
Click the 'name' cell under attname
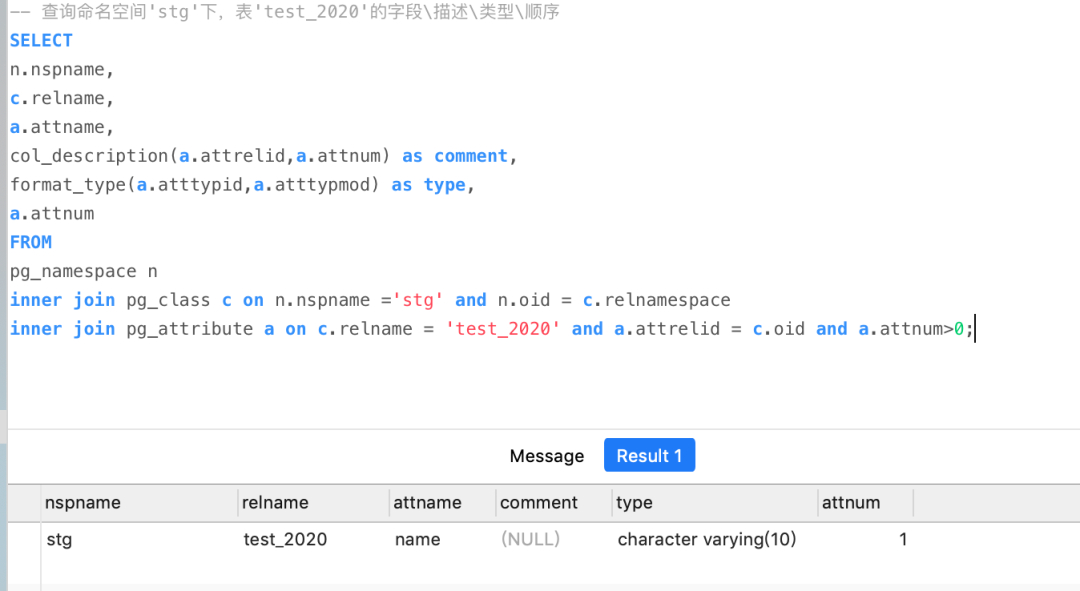442,539
